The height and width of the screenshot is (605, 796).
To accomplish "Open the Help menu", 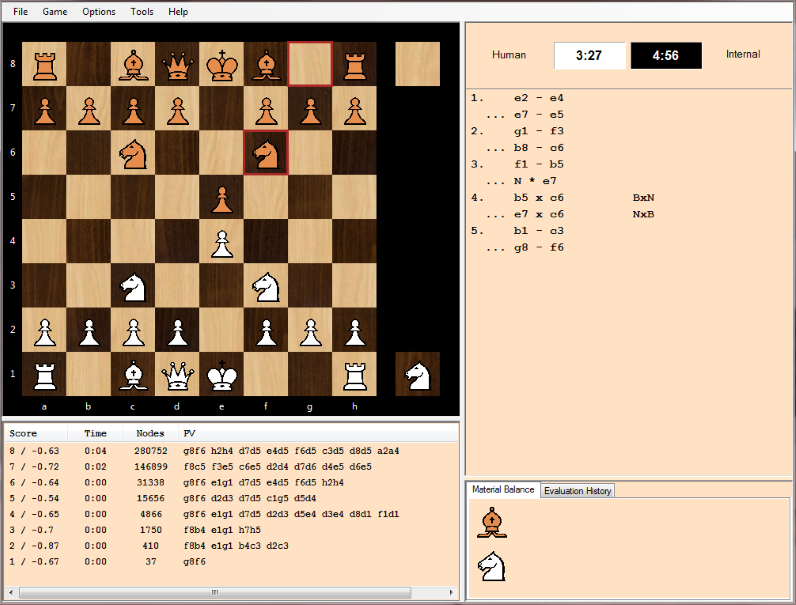I will point(178,11).
